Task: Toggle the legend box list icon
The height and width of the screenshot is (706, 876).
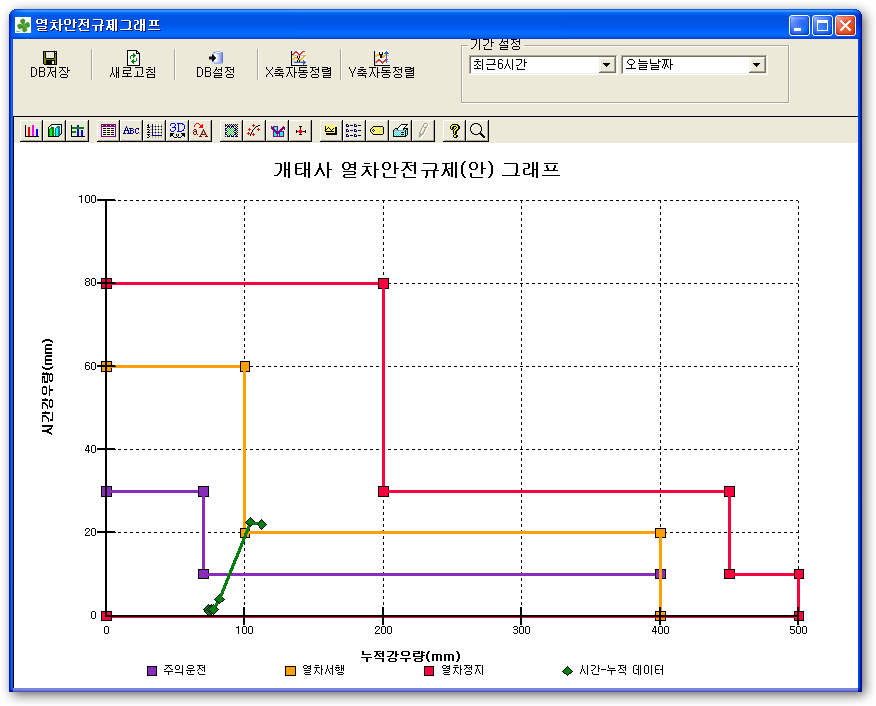Action: (x=354, y=130)
